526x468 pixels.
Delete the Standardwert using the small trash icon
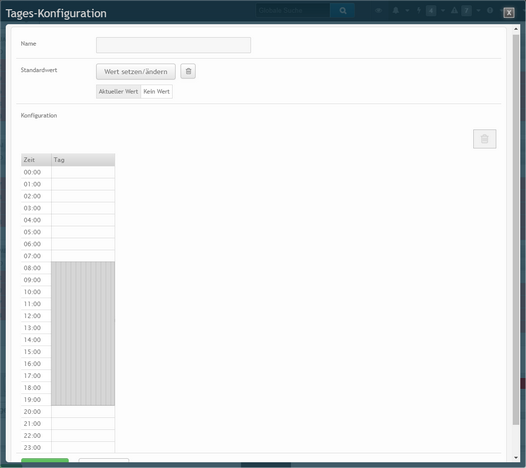pyautogui.click(x=188, y=71)
